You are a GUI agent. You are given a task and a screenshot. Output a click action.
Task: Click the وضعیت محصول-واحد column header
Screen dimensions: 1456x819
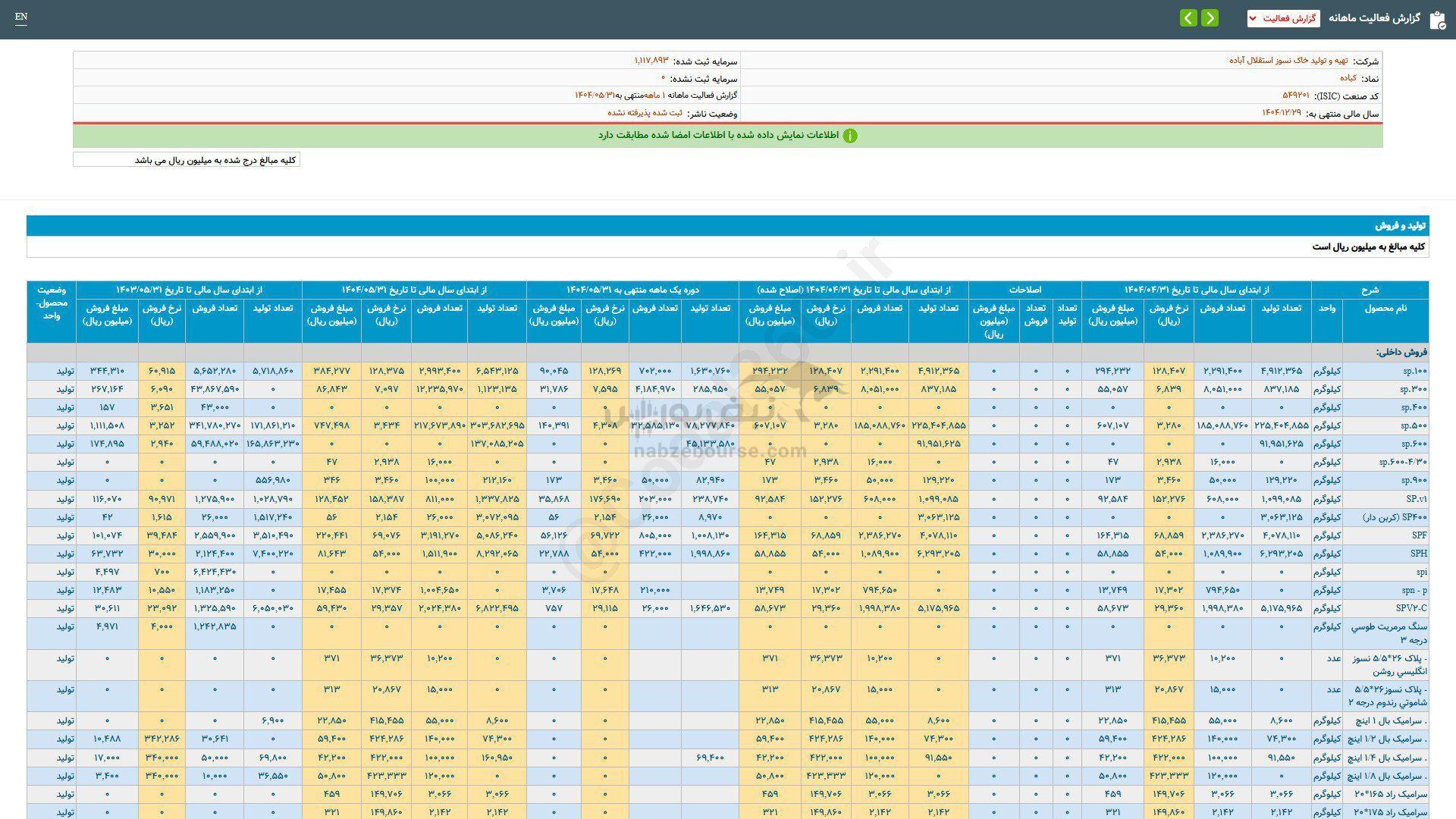pos(52,303)
